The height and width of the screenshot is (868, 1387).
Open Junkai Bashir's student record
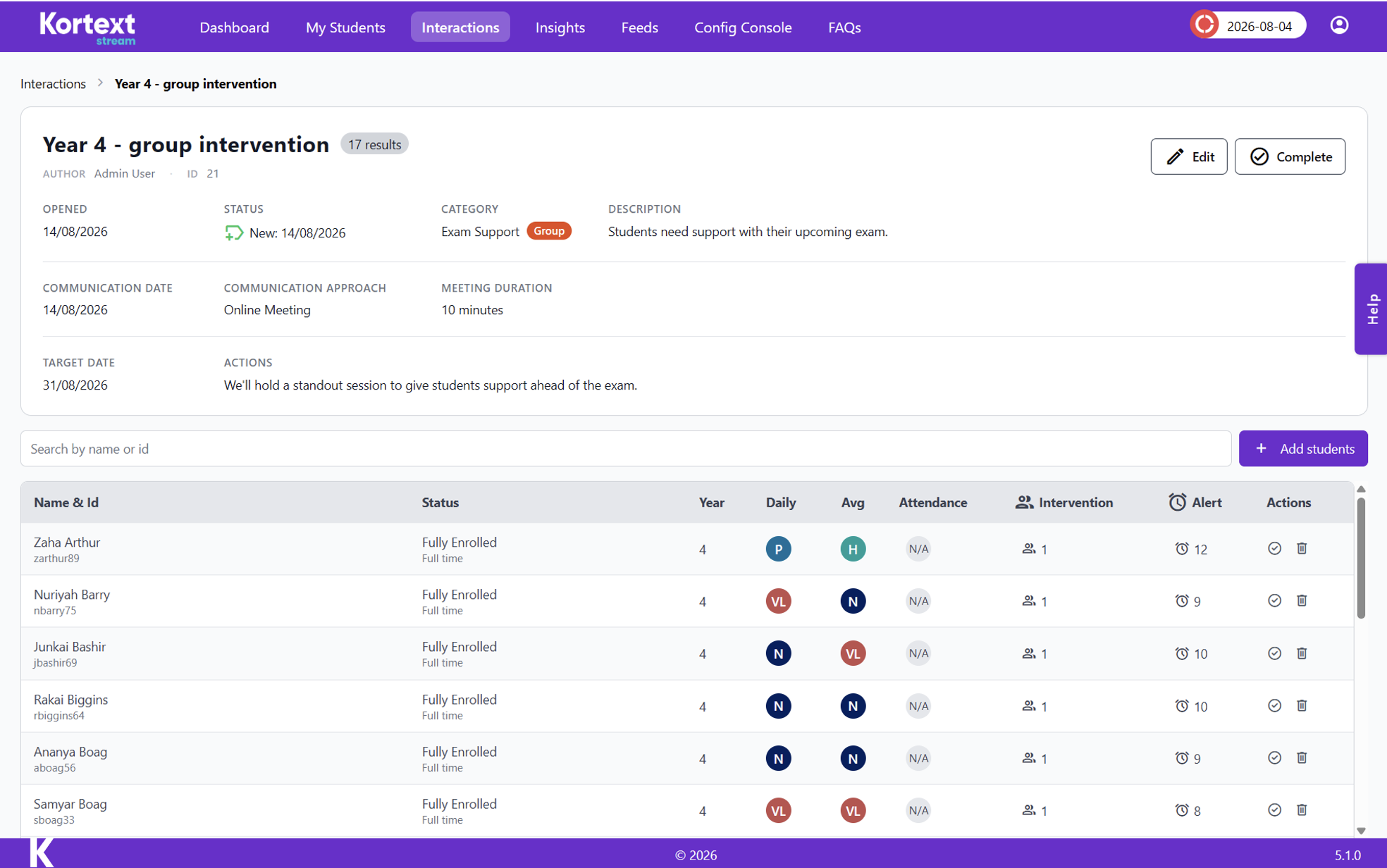pos(70,646)
